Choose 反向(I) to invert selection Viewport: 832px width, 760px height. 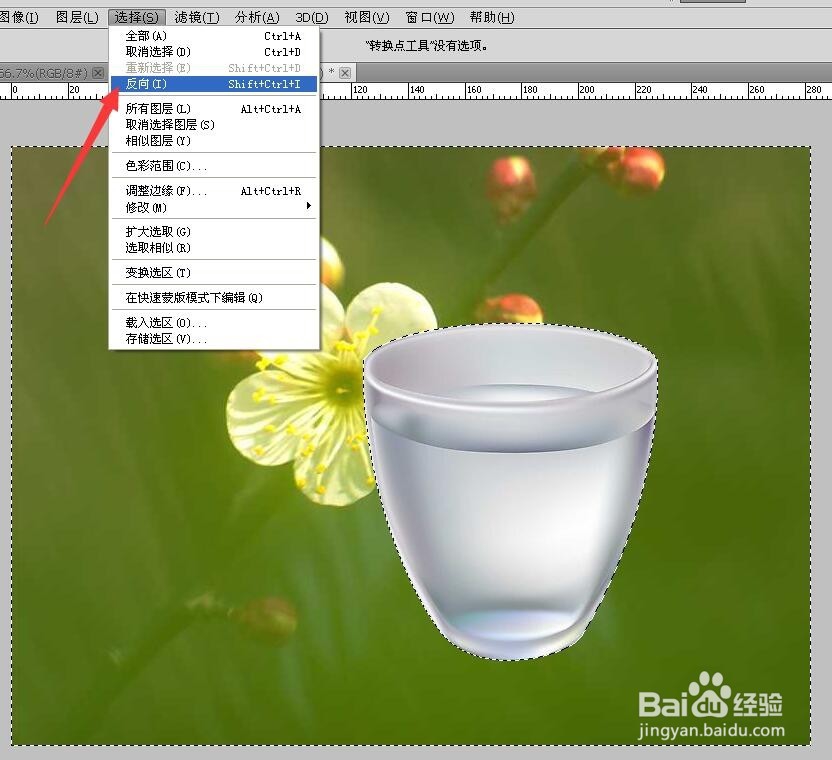pyautogui.click(x=214, y=84)
